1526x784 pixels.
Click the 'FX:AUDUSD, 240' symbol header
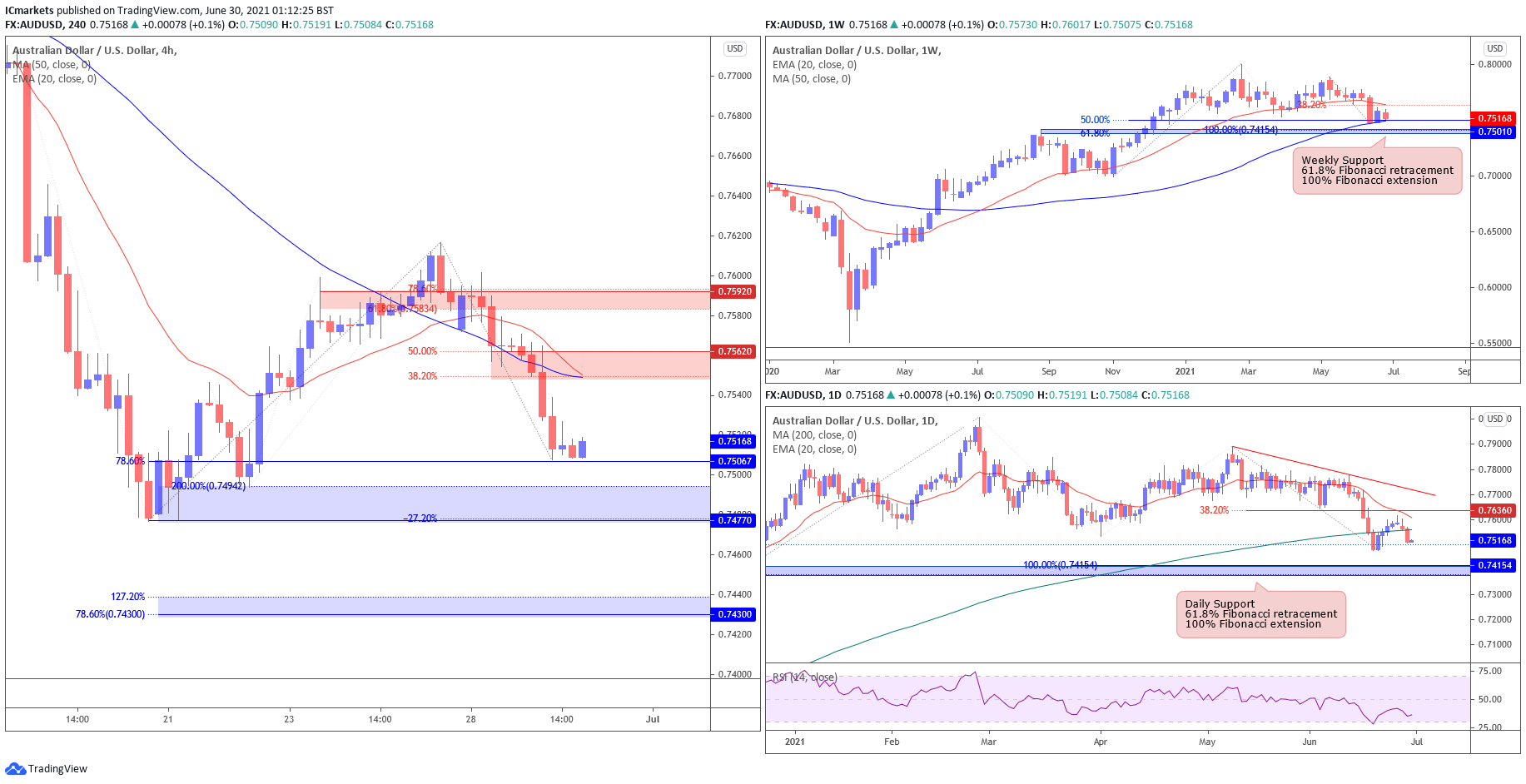(45, 25)
